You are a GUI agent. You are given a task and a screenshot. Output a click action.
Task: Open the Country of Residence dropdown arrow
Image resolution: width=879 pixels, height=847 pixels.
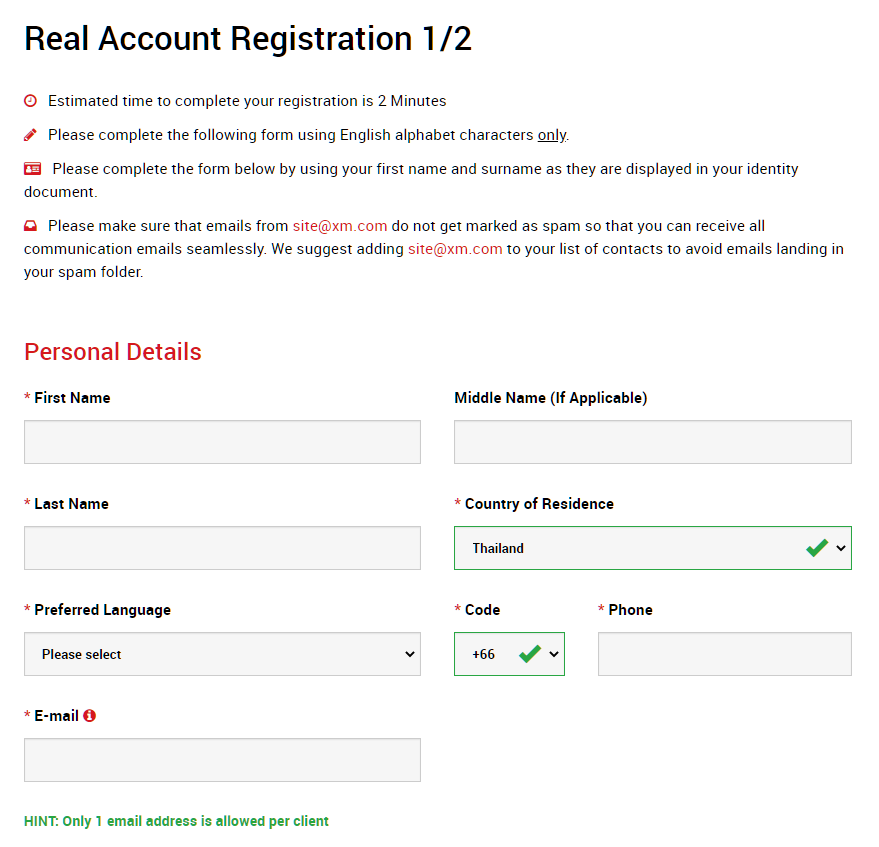pos(840,548)
